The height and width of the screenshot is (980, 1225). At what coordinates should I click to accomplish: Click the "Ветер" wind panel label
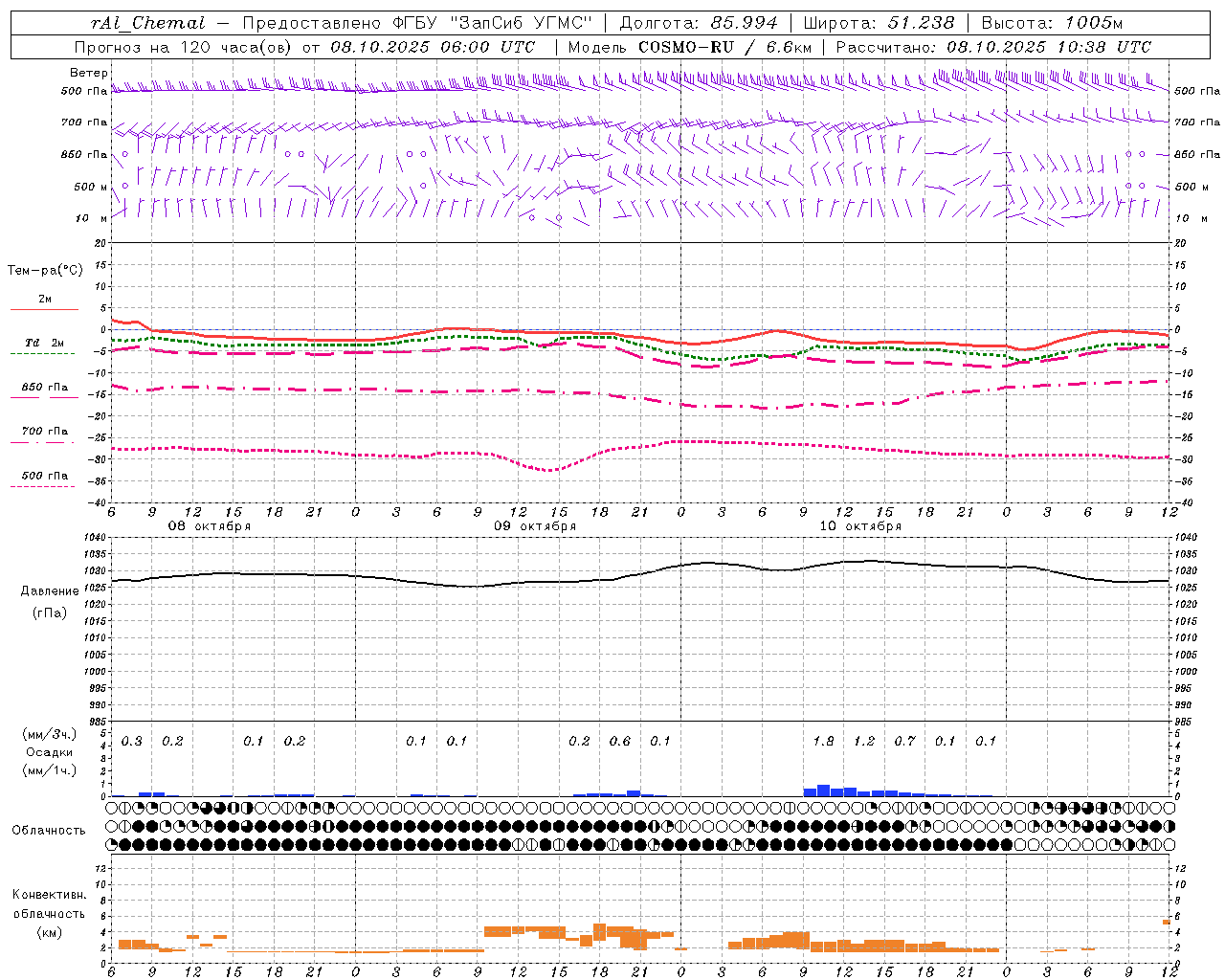tap(88, 73)
